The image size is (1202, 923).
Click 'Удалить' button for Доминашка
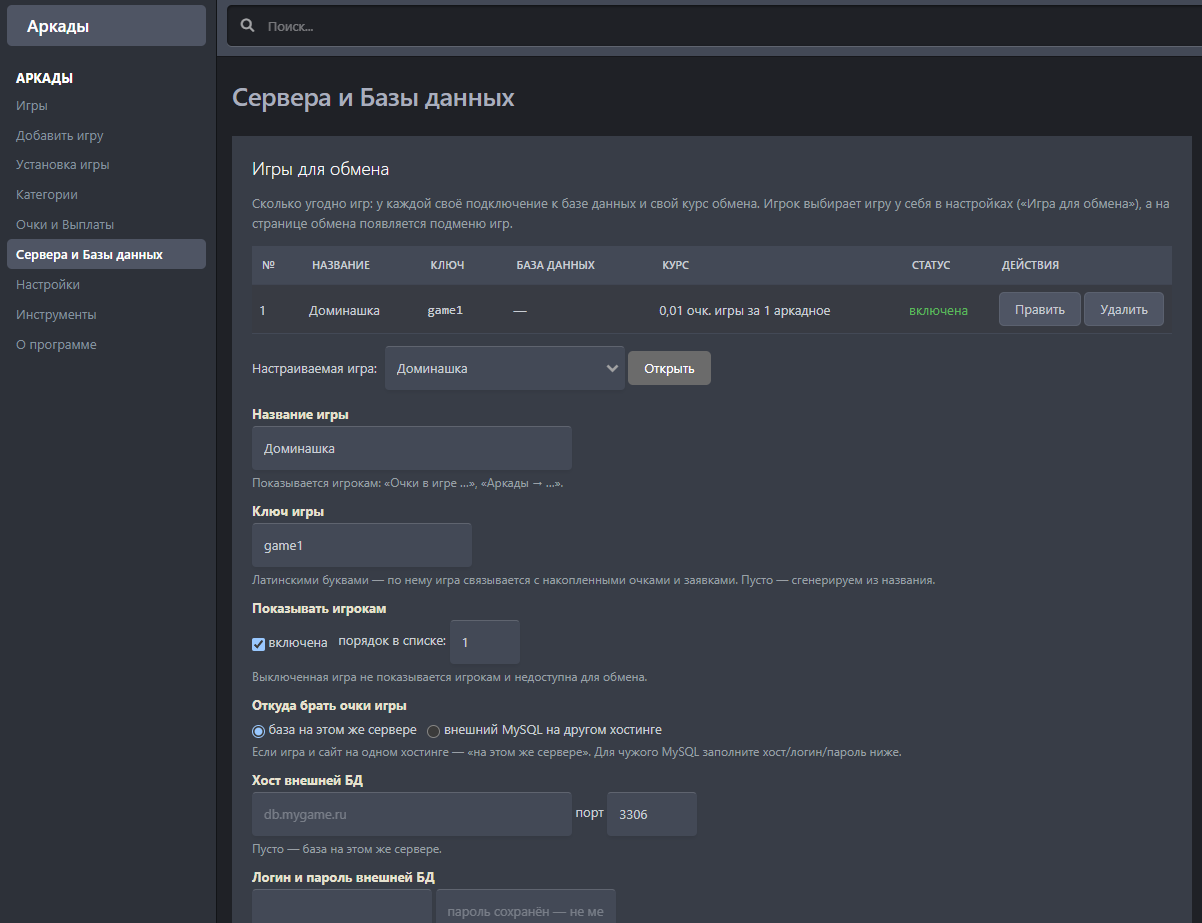coord(1123,310)
